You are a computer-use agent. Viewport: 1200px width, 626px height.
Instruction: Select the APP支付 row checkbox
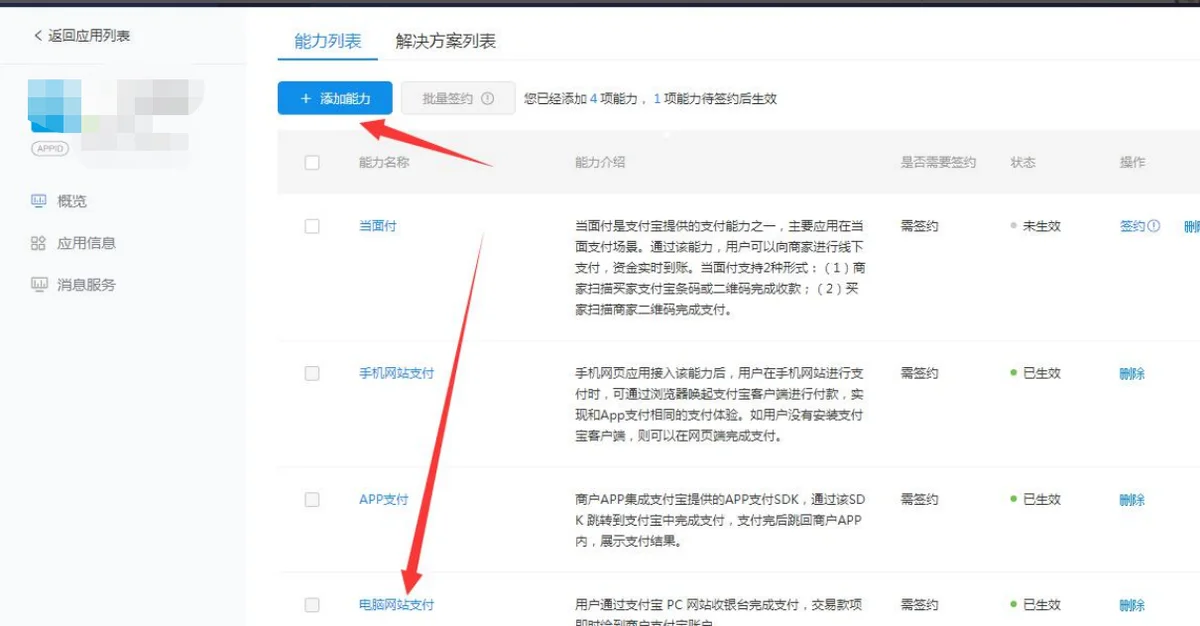(312, 499)
